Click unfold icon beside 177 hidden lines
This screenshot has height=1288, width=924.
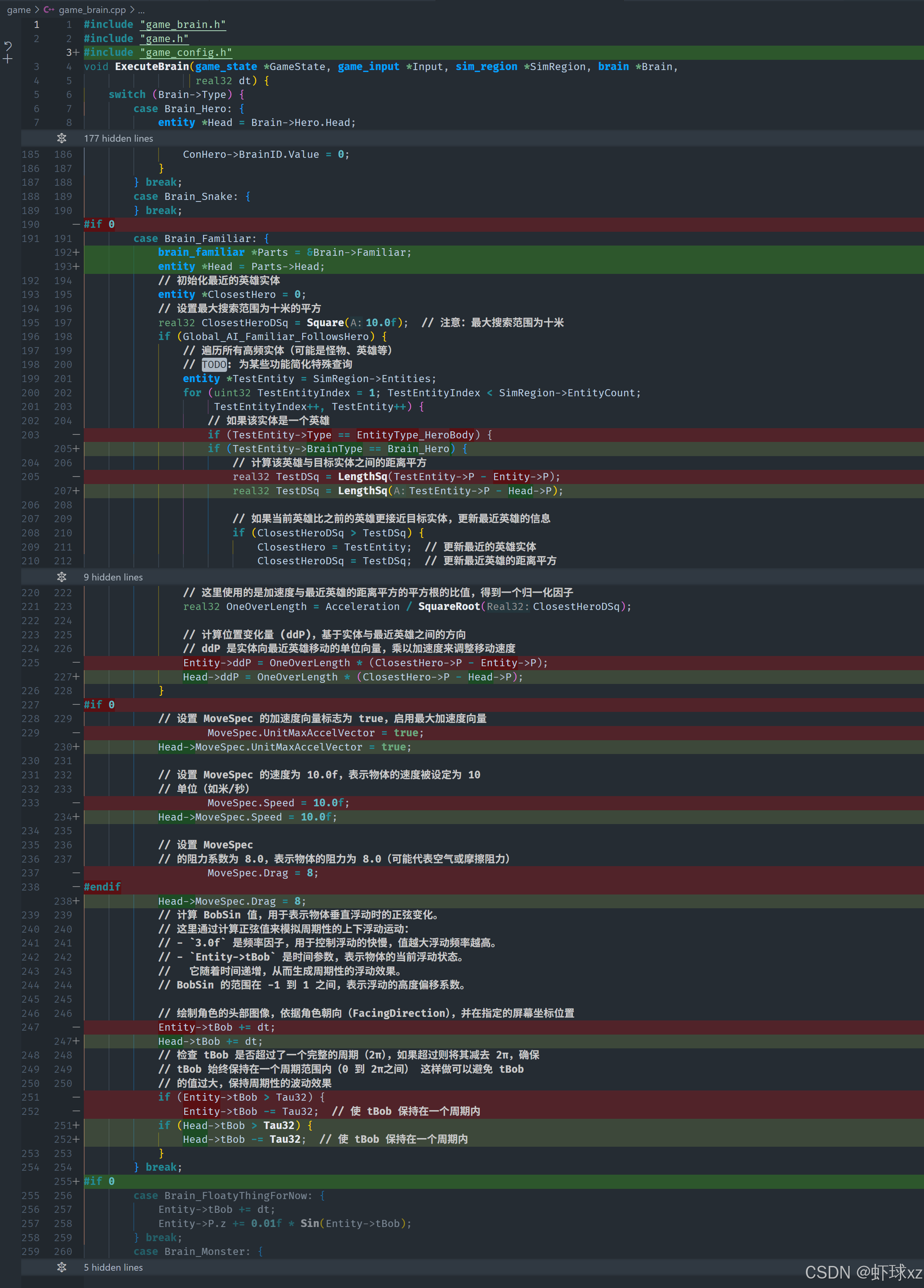pos(62,138)
